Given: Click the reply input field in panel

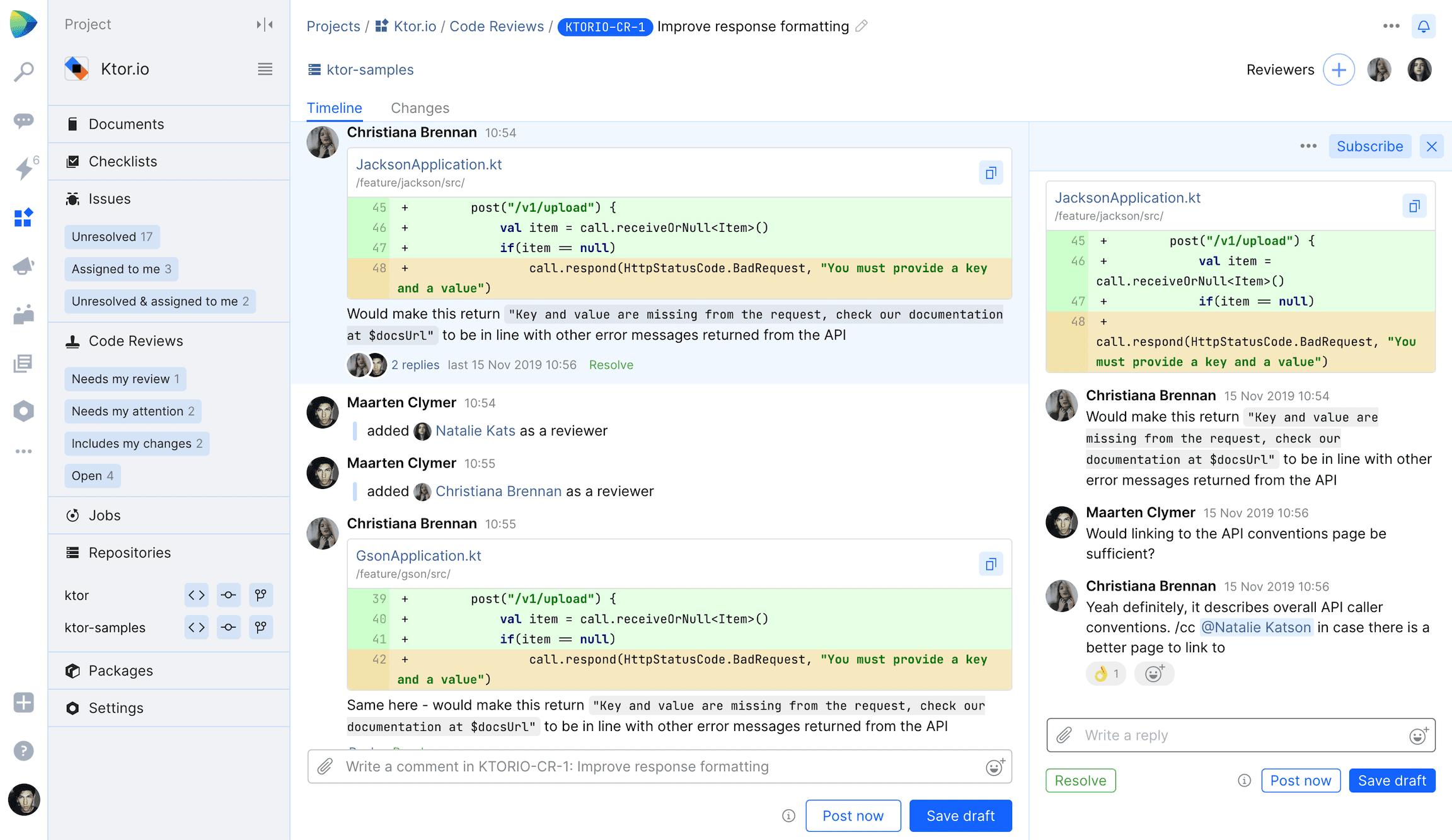Looking at the screenshot, I should tap(1241, 735).
